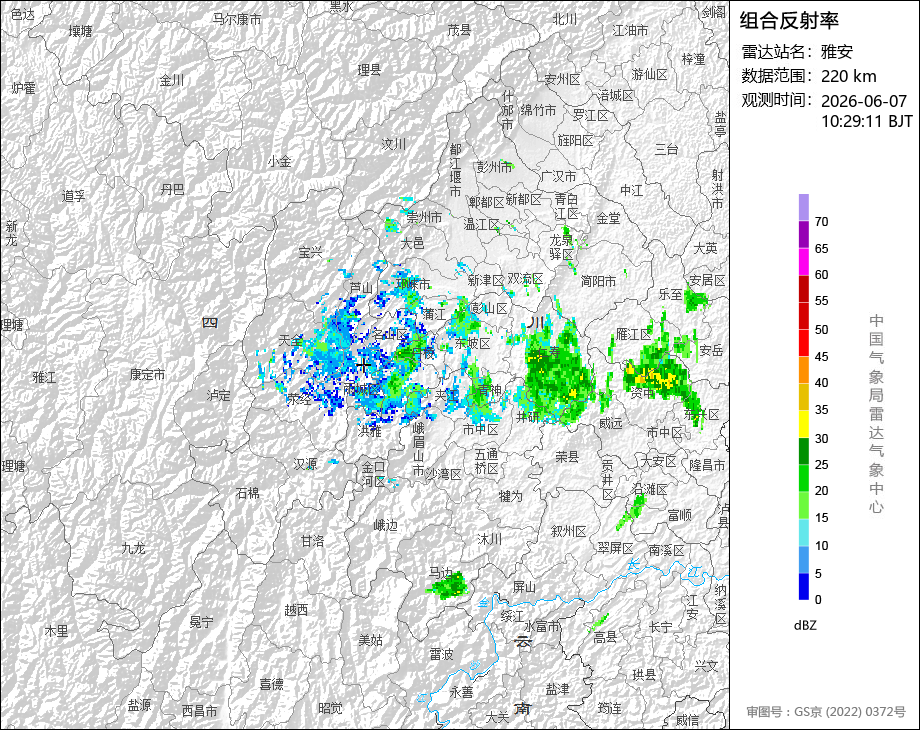Click the legend value label 70
This screenshot has height=730, width=920.
pos(821,222)
